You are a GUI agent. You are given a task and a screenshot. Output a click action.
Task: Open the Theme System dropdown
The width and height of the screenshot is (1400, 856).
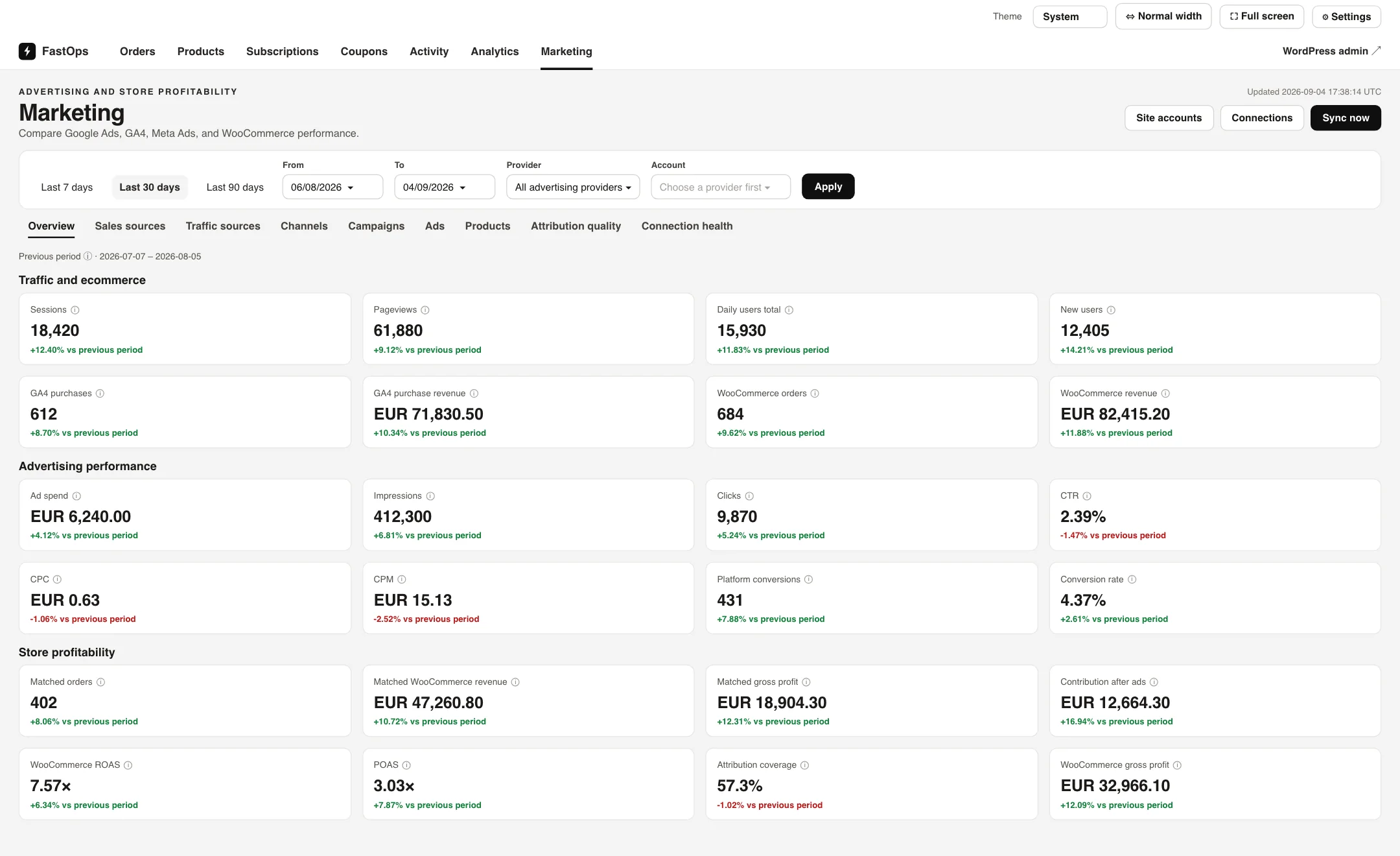pos(1070,17)
